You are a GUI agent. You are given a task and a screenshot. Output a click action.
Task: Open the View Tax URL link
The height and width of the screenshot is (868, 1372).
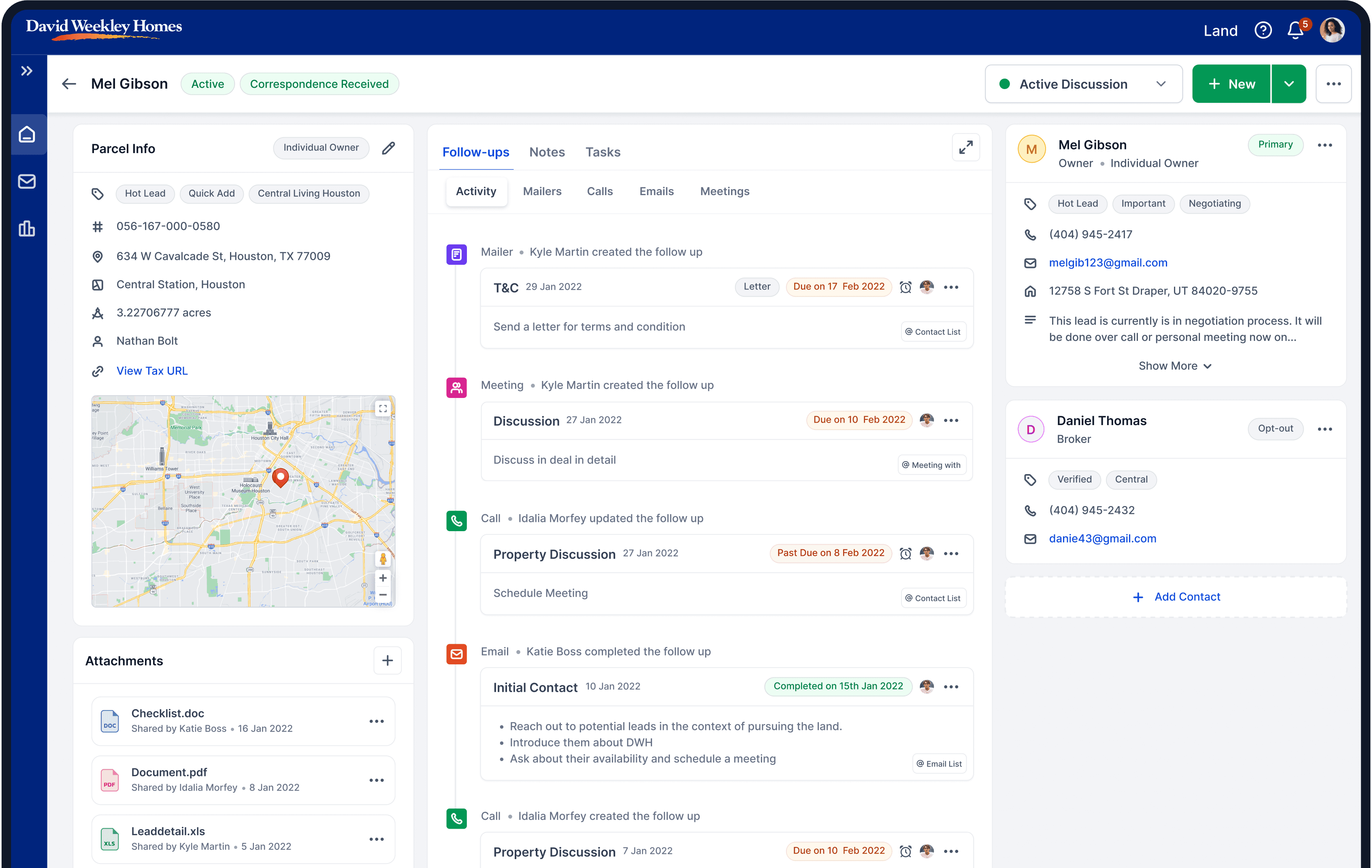coord(151,371)
